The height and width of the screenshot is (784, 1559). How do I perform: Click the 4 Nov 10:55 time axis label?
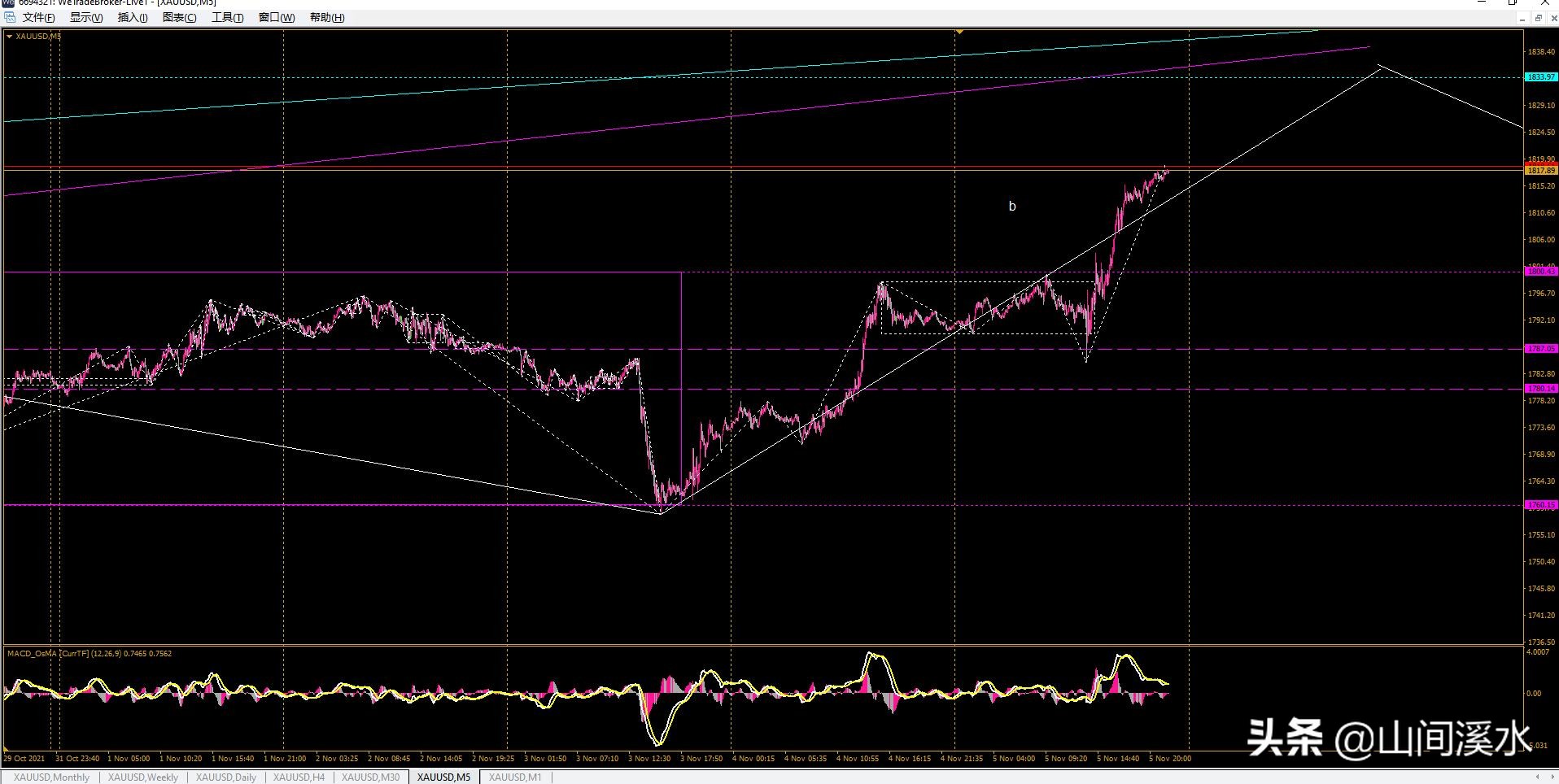point(858,759)
